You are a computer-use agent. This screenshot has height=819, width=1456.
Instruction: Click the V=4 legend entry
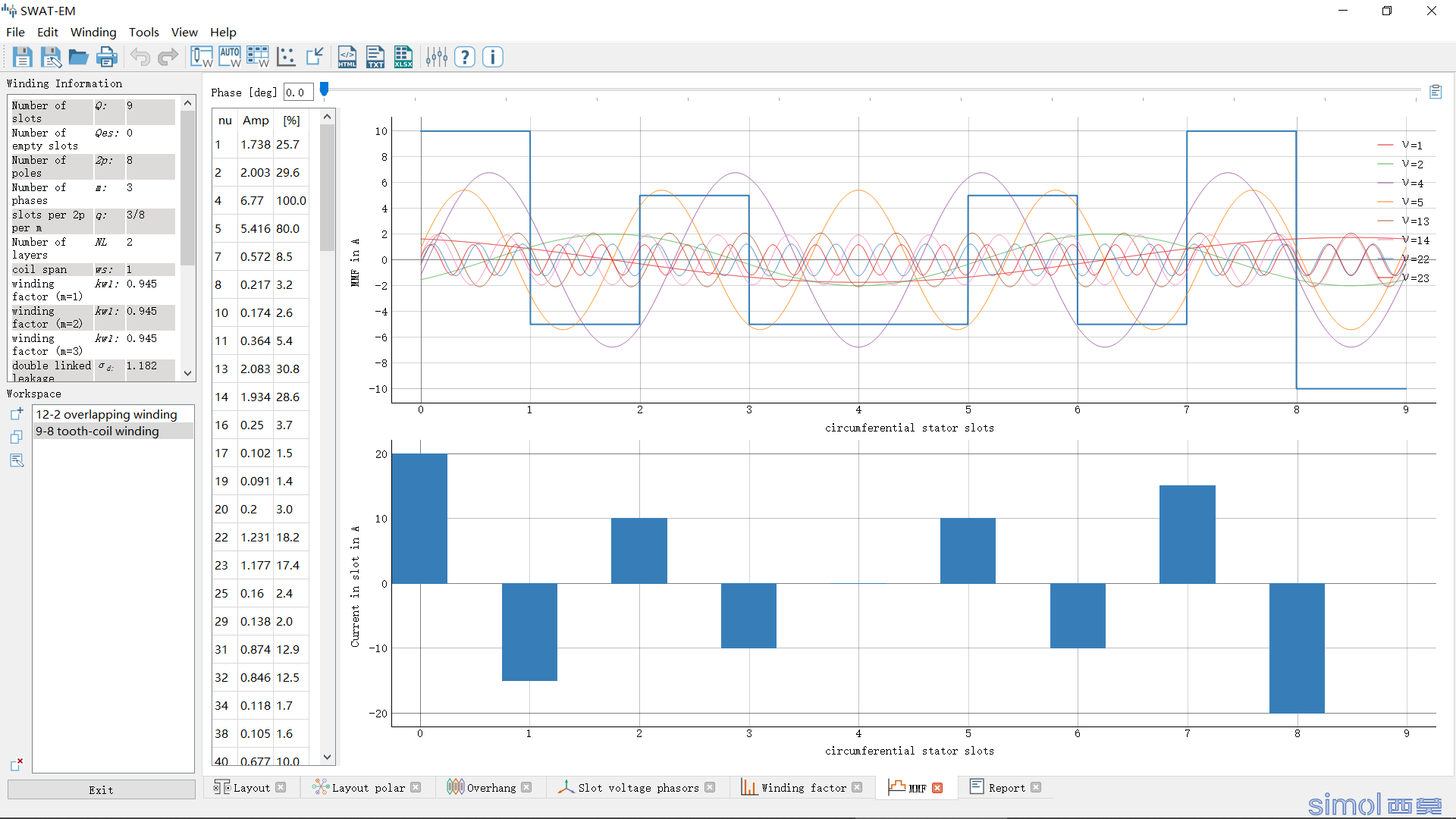coord(1401,183)
